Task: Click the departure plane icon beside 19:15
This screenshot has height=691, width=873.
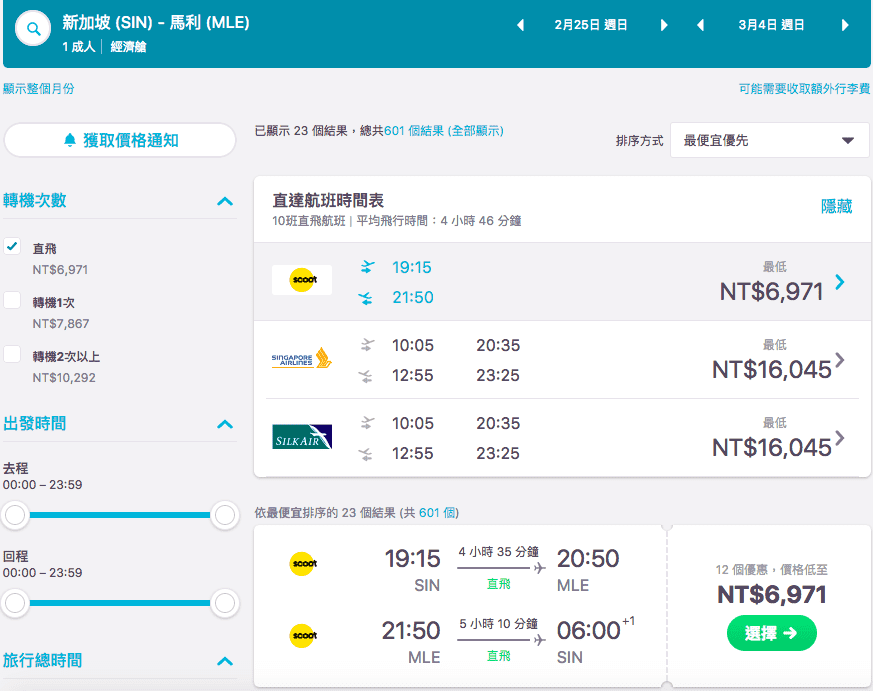Action: point(366,266)
